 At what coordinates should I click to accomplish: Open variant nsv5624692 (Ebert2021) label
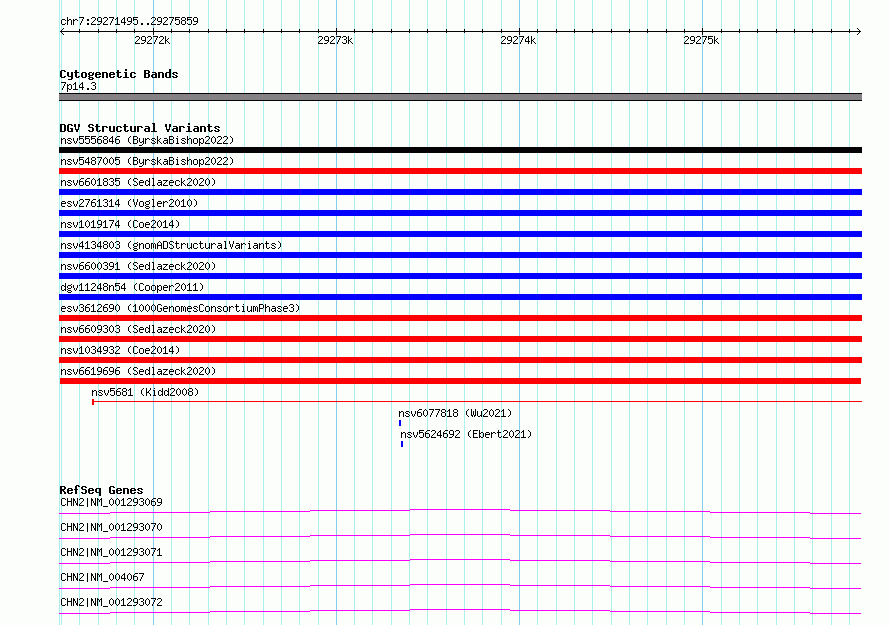click(x=466, y=434)
